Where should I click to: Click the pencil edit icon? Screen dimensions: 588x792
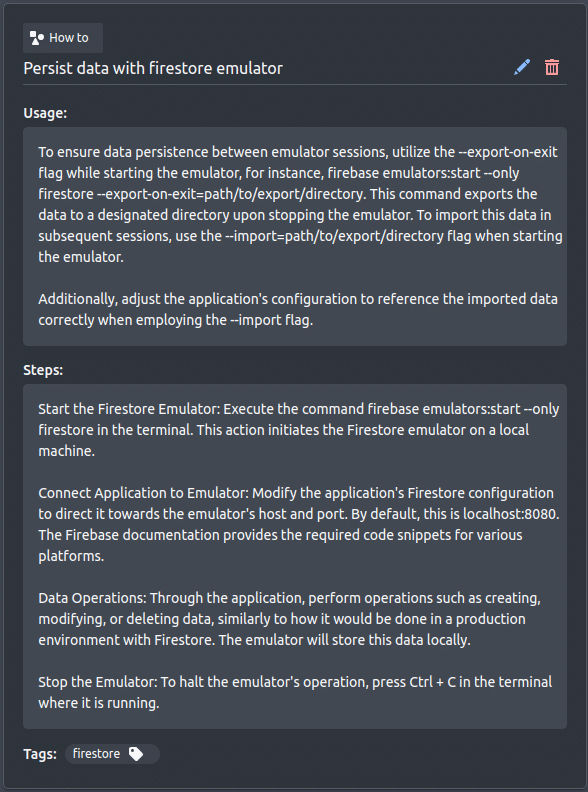pyautogui.click(x=522, y=67)
